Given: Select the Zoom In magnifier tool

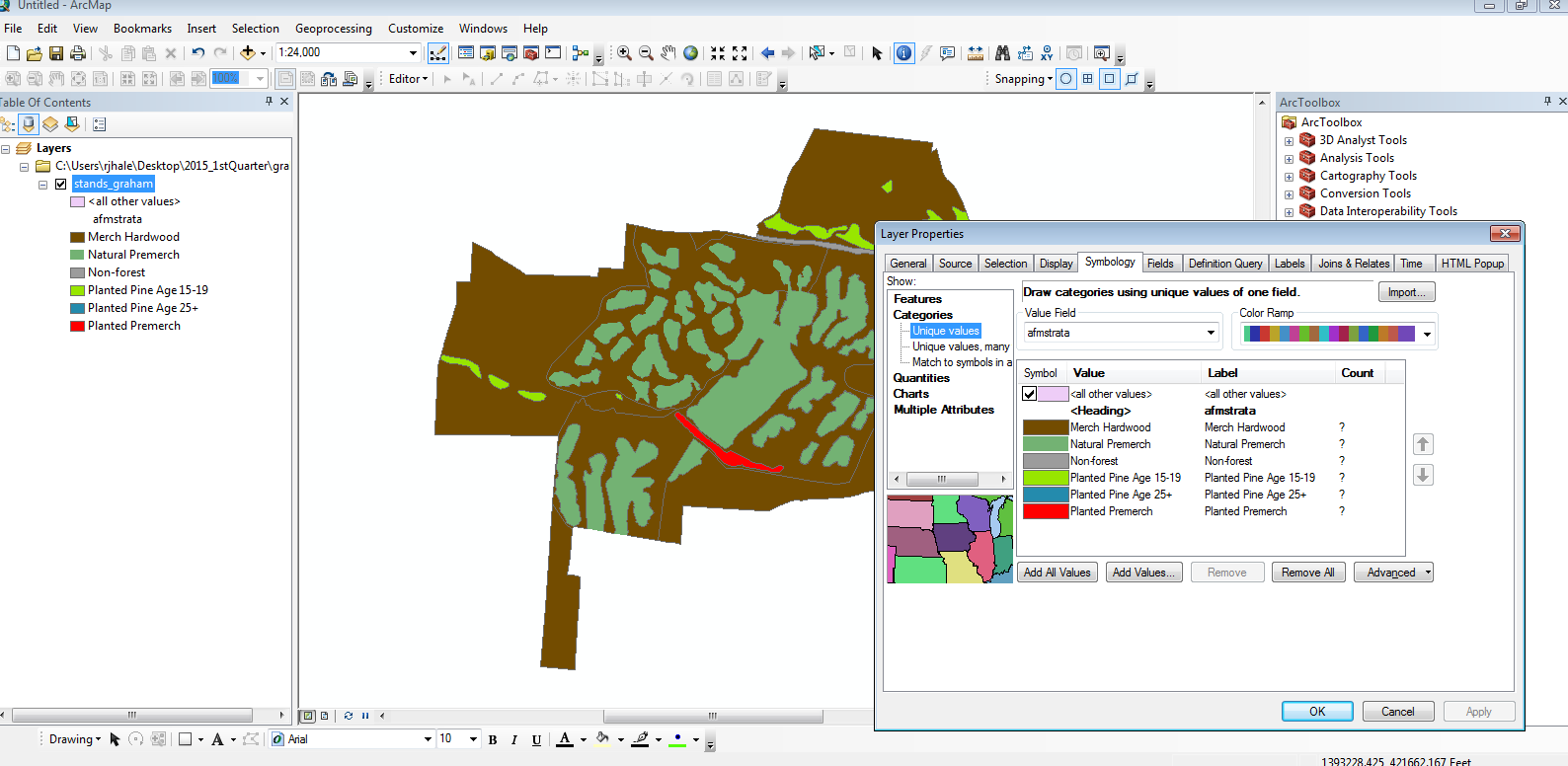Looking at the screenshot, I should click(624, 53).
